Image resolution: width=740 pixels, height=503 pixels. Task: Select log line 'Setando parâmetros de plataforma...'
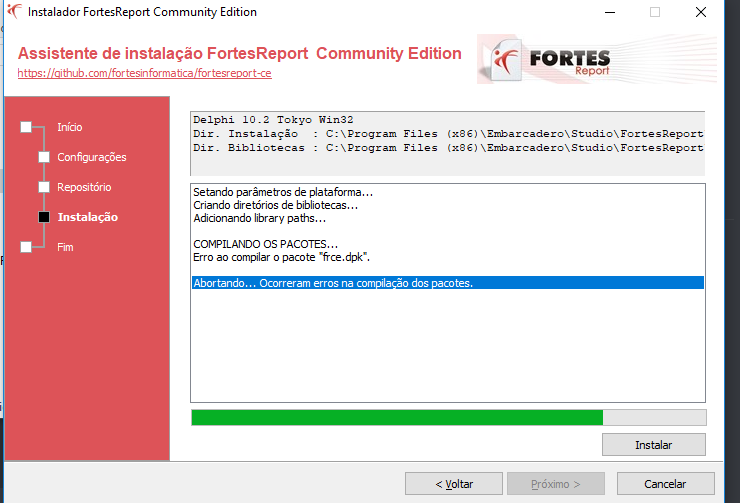point(283,192)
